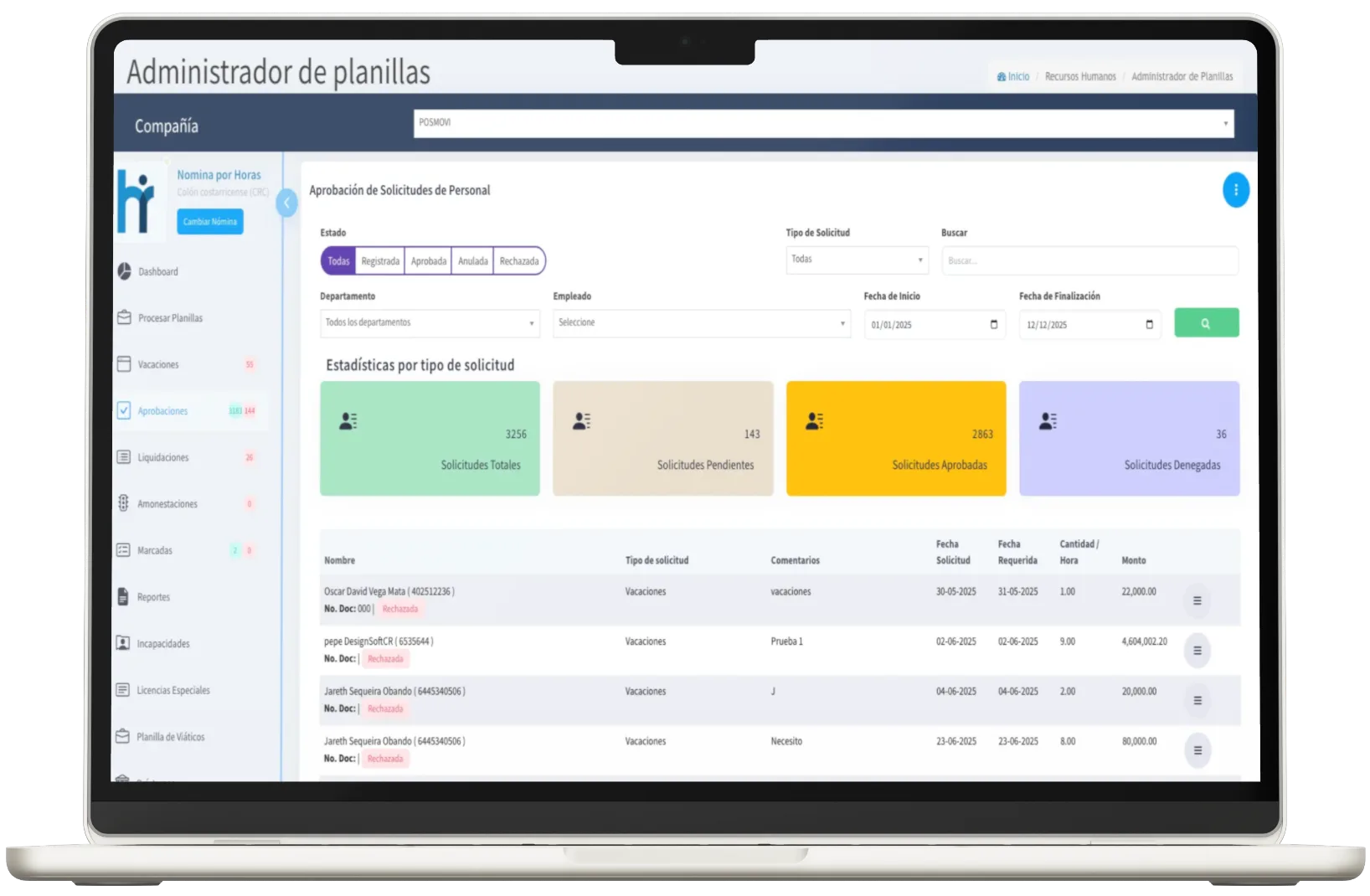
Task: Select the Rechazada status filter
Action: coord(518,261)
